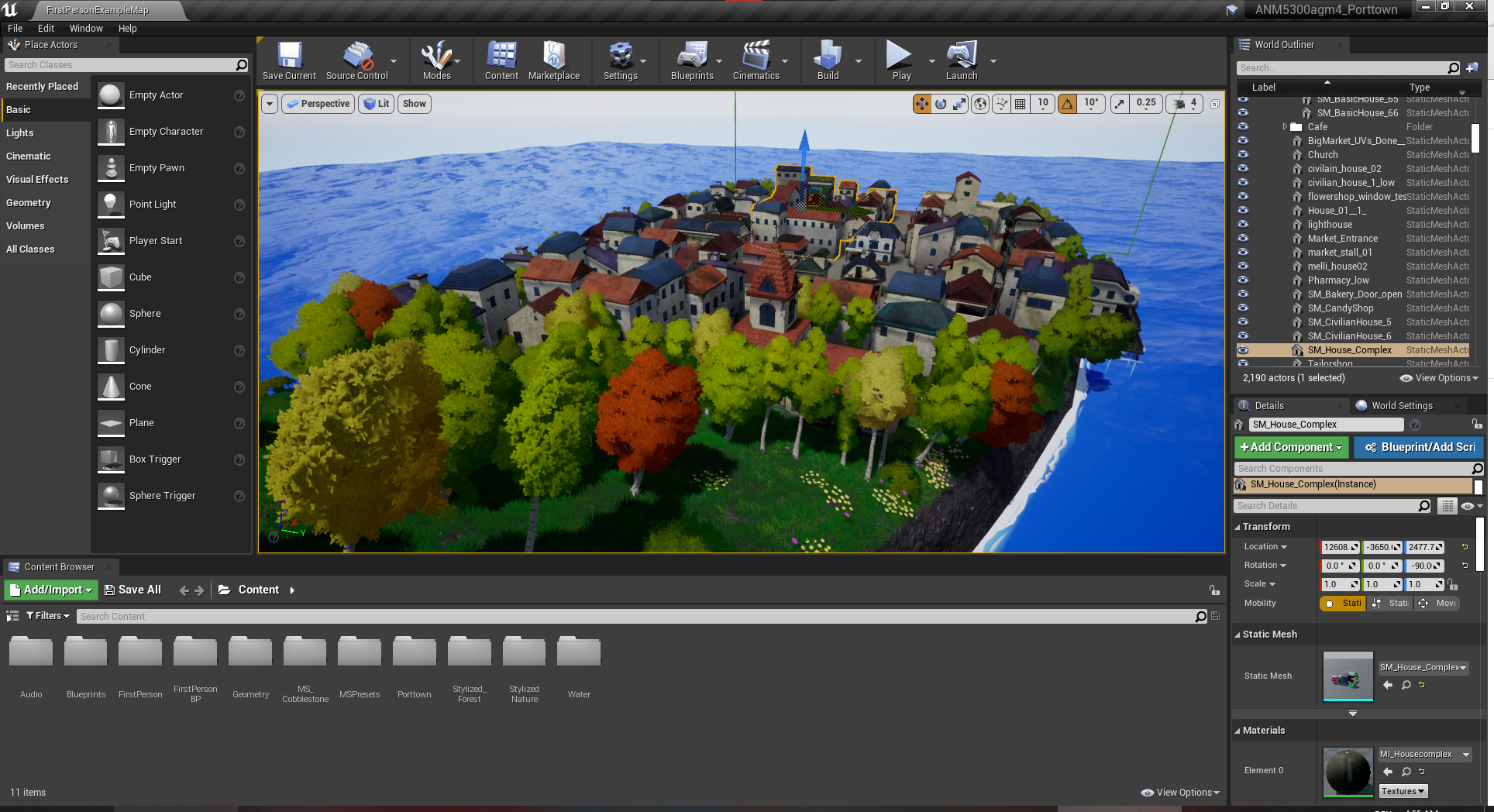The height and width of the screenshot is (812, 1494).
Task: Browse to SM_House_Complex mesh in Content Browser
Action: click(x=1406, y=685)
